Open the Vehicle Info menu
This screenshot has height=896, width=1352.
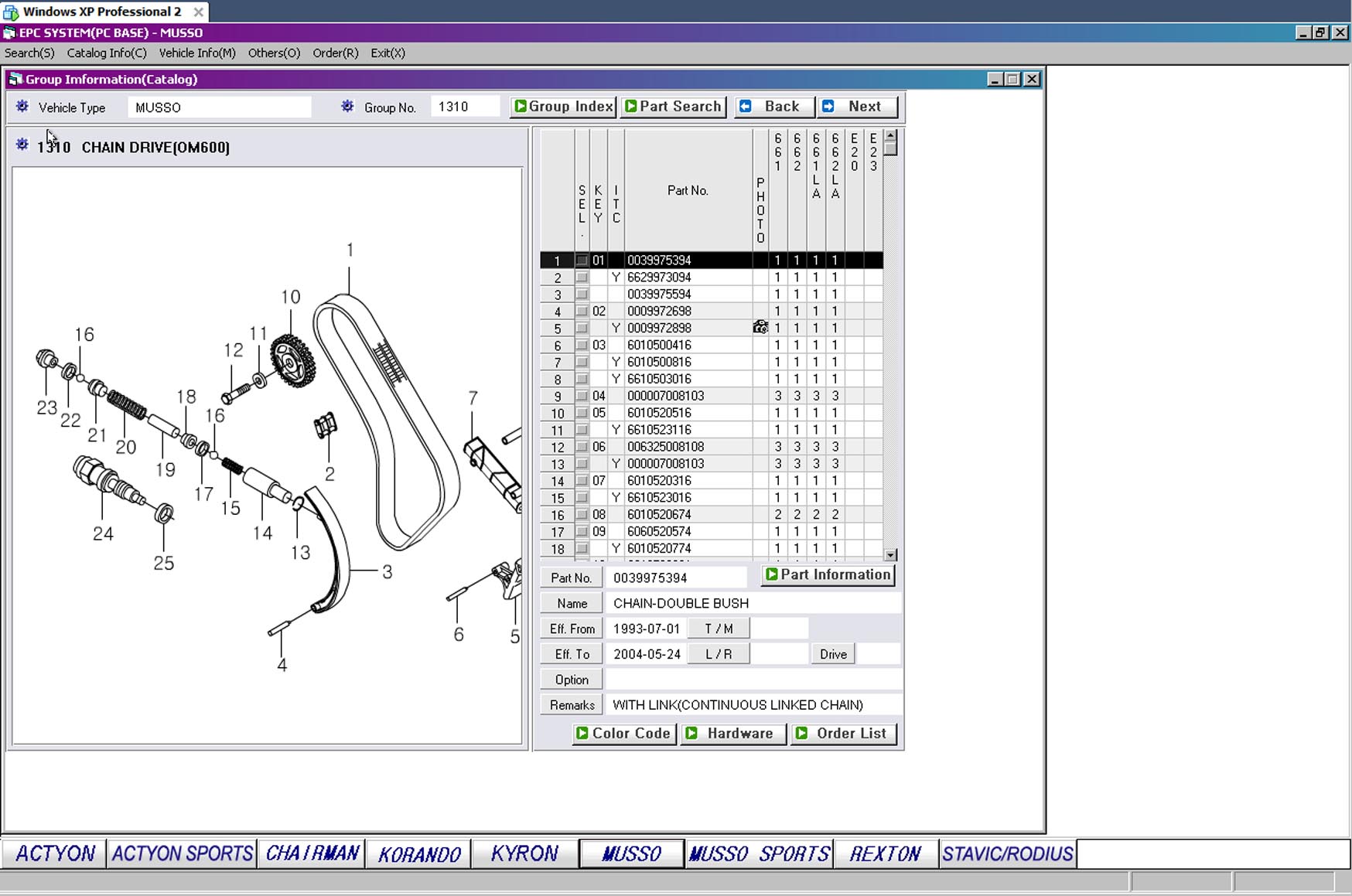pyautogui.click(x=196, y=53)
